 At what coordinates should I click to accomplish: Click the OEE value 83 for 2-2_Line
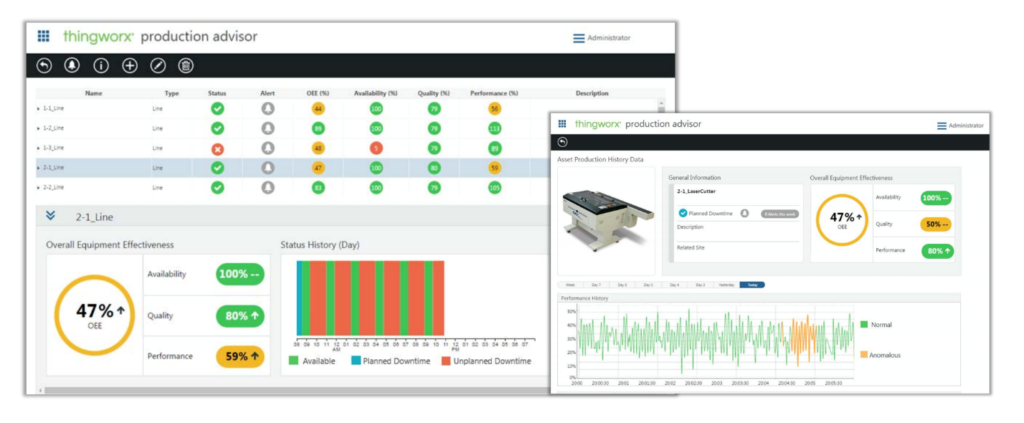[x=318, y=188]
